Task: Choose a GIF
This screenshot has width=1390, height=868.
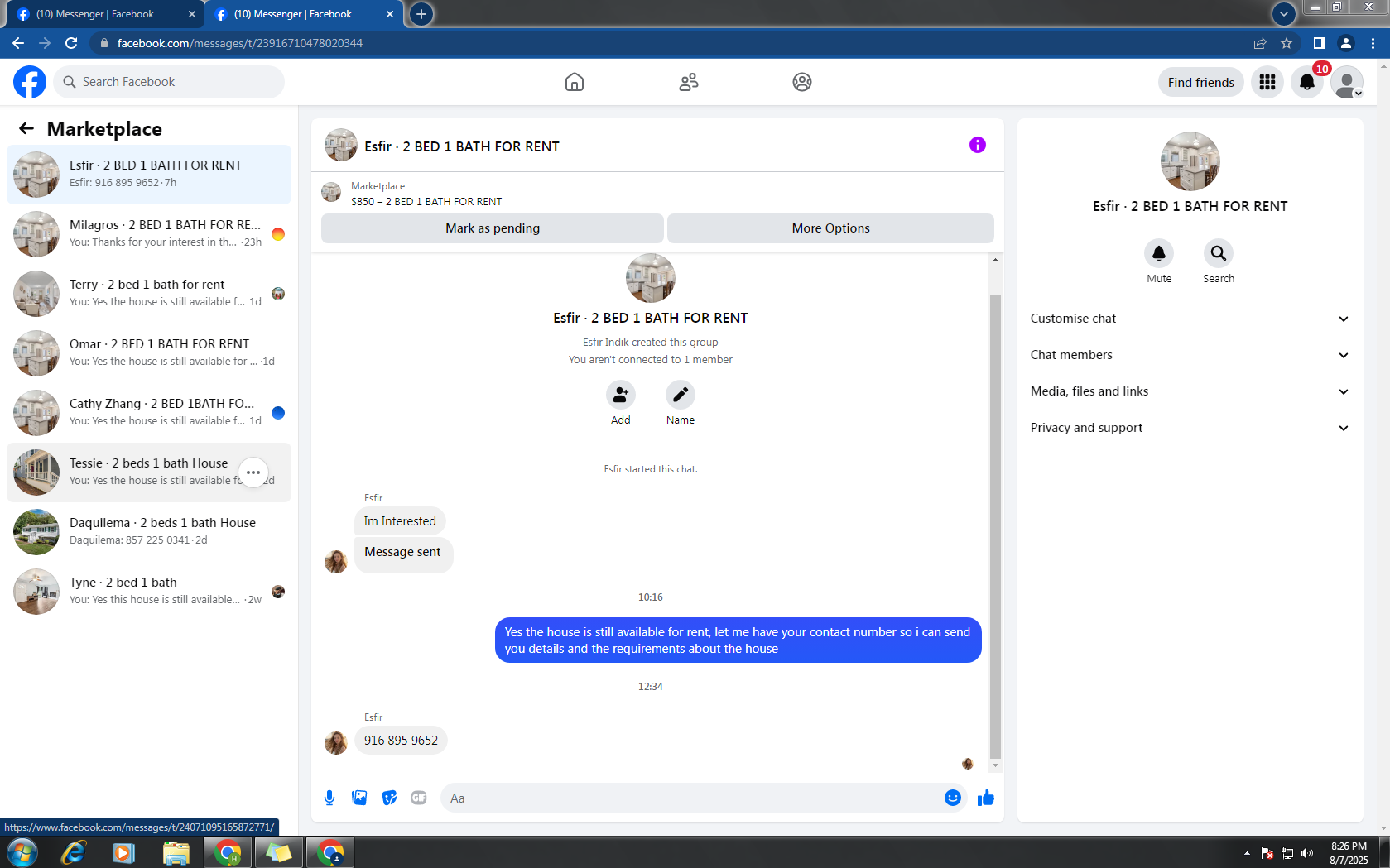Action: [419, 798]
